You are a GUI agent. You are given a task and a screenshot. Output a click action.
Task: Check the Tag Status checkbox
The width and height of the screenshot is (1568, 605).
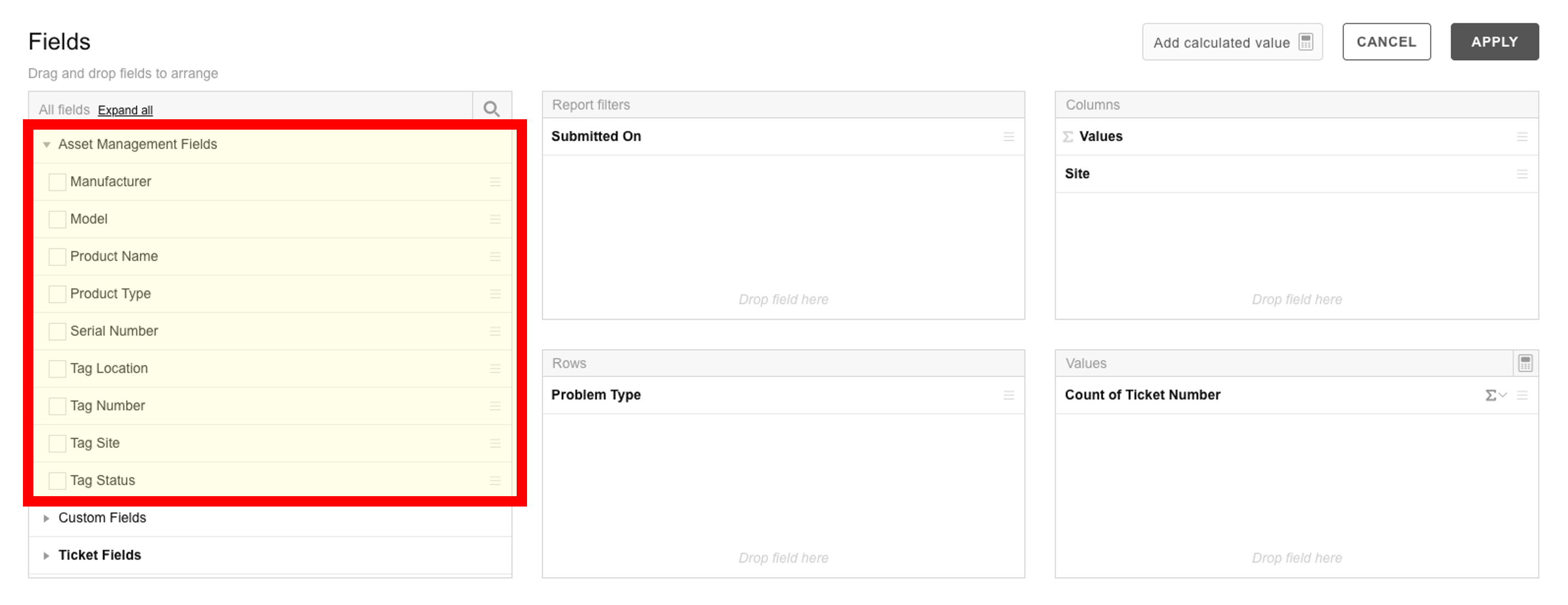pos(57,481)
